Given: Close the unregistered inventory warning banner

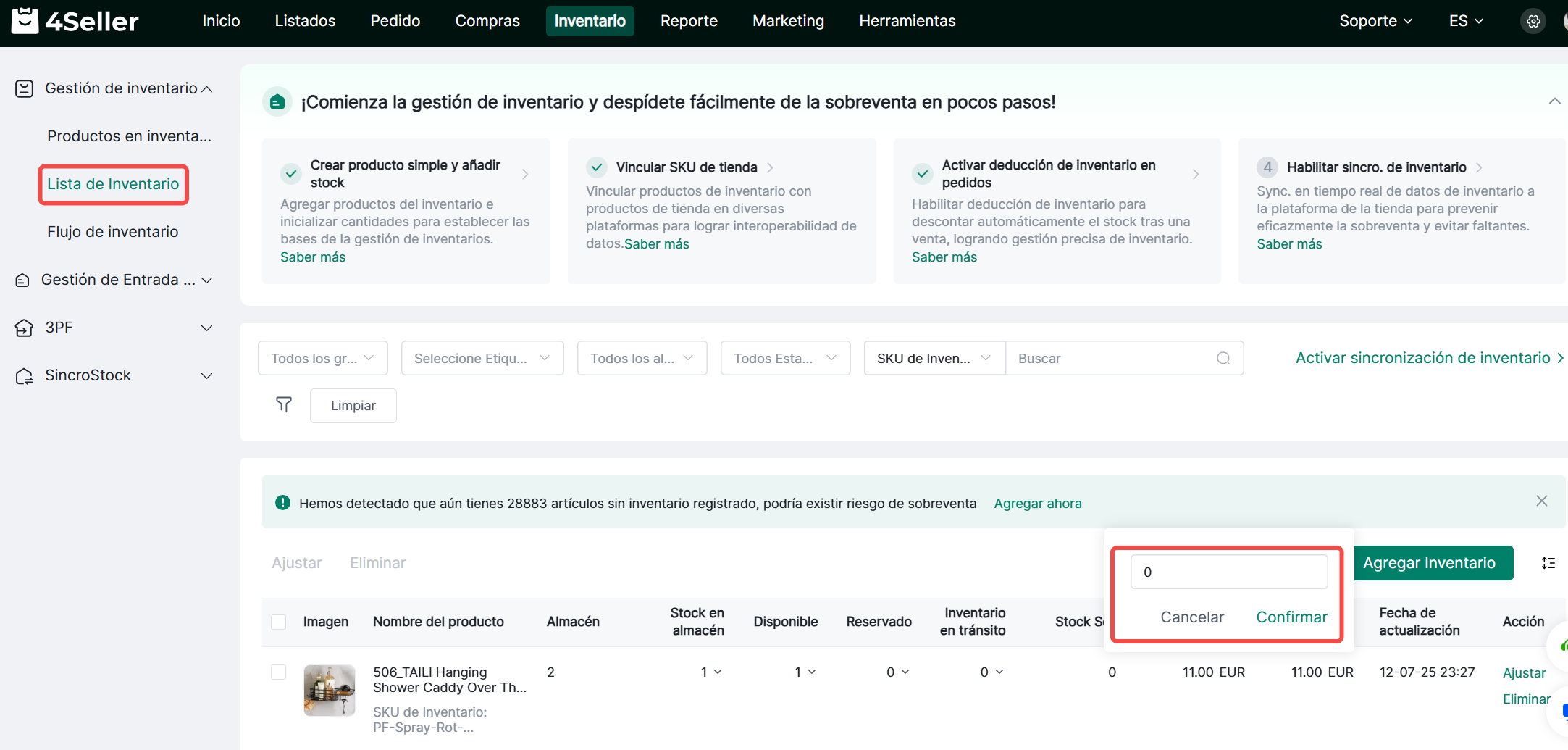Looking at the screenshot, I should (x=1542, y=501).
